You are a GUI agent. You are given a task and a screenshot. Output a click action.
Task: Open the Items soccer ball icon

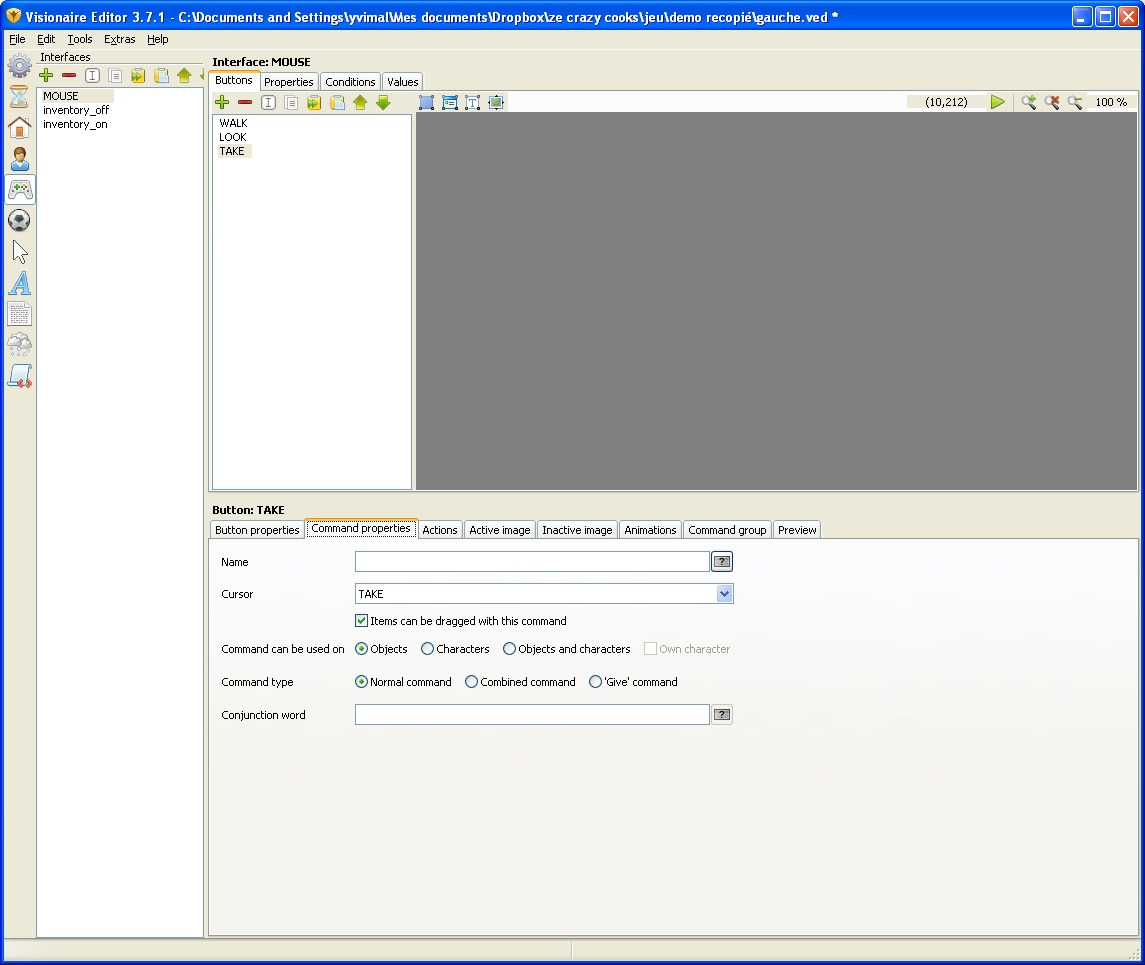click(x=20, y=220)
